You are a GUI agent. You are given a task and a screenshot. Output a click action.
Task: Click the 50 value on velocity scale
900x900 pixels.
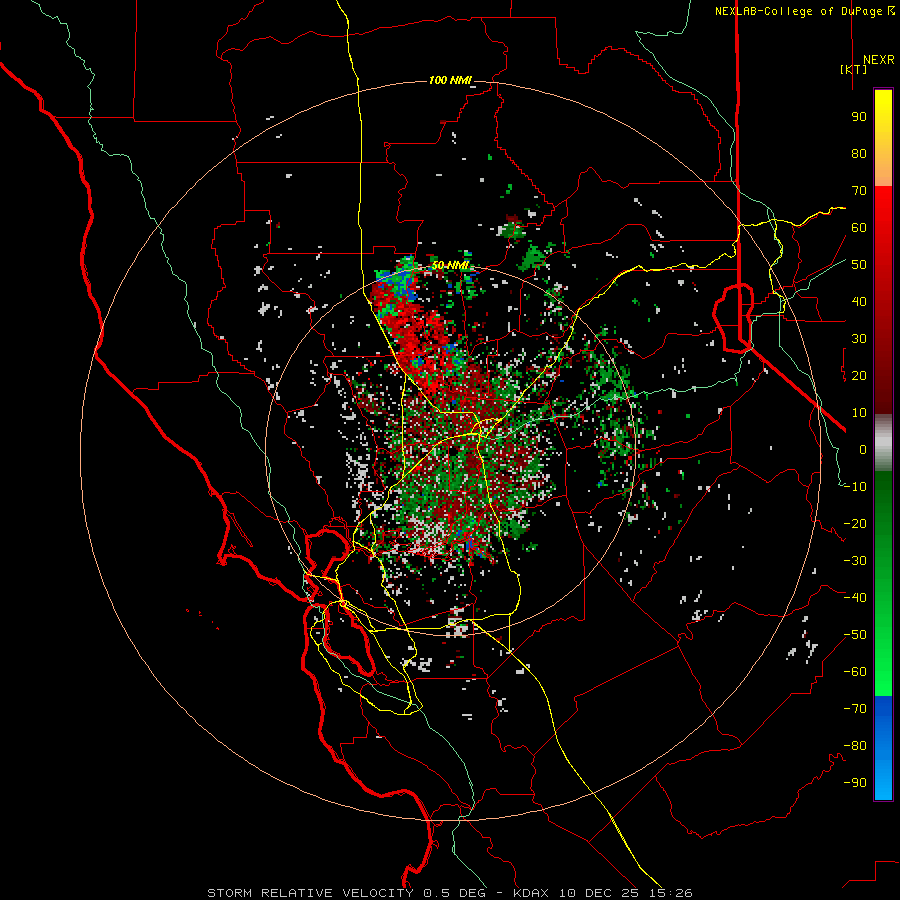[x=859, y=265]
